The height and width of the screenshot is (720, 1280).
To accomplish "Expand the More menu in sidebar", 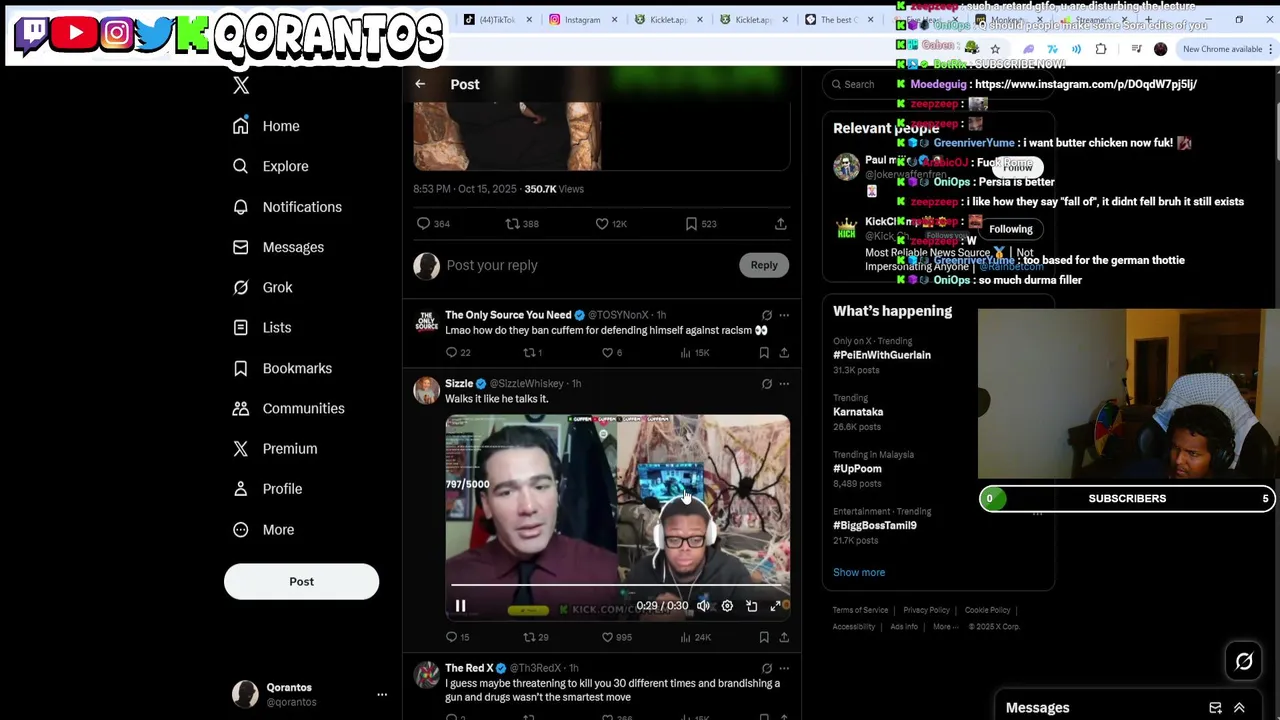I will [x=264, y=529].
